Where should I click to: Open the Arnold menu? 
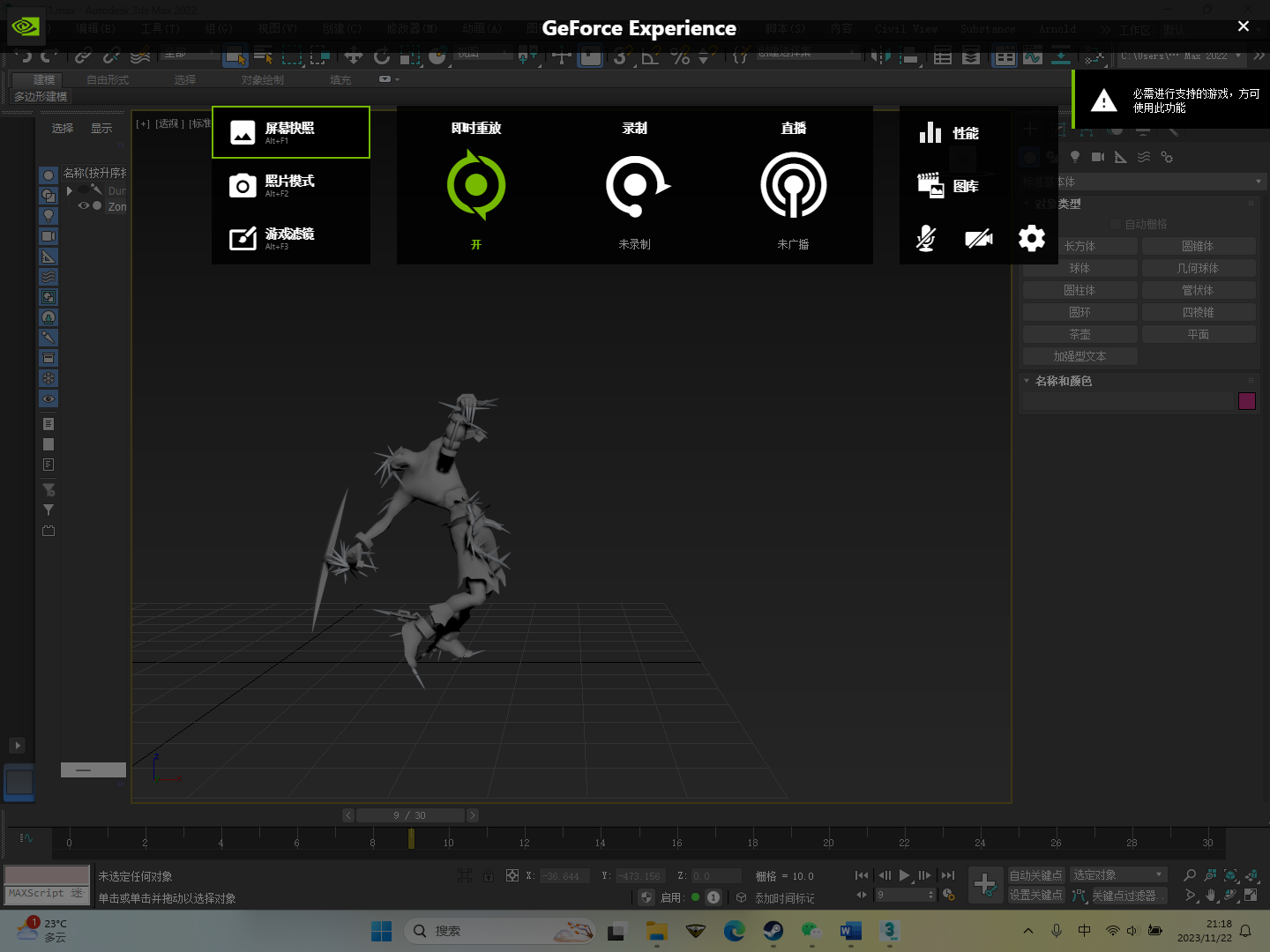(x=1057, y=29)
